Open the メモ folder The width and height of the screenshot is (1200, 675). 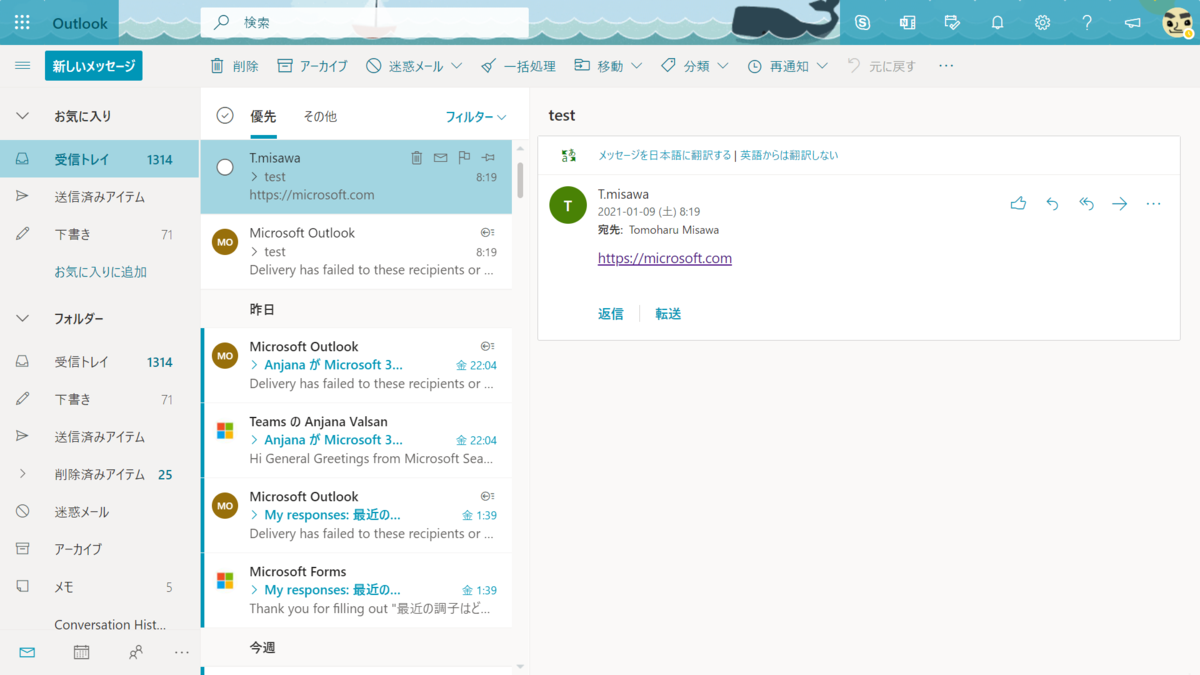pyautogui.click(x=100, y=587)
